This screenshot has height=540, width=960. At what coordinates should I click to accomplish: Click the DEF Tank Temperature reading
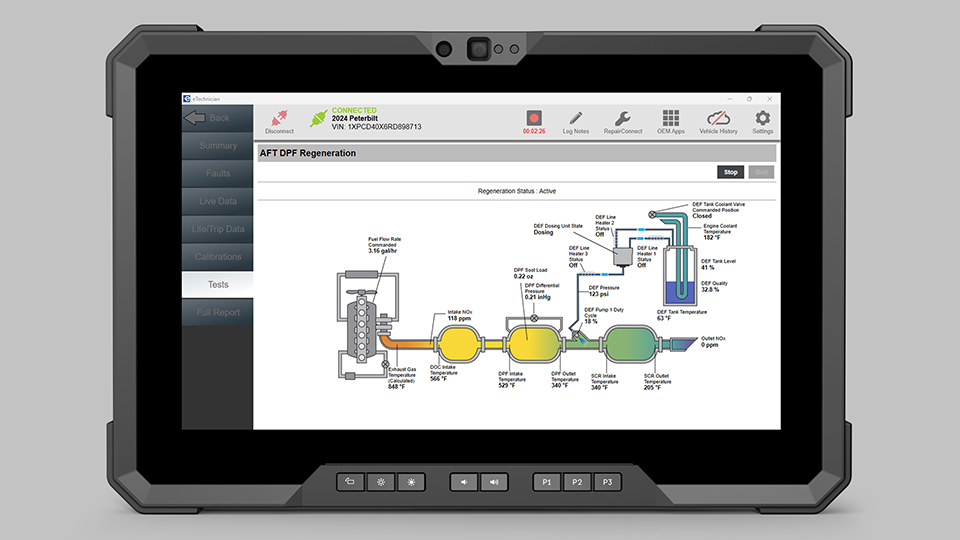pos(681,315)
